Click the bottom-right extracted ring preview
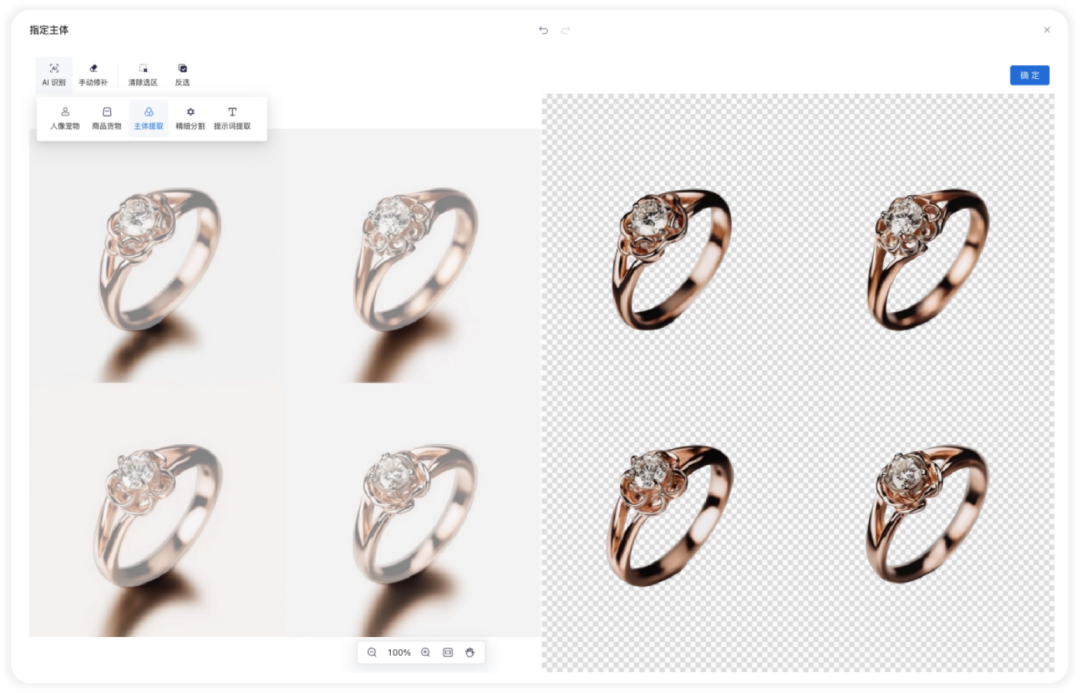The width and height of the screenshot is (1080, 693). pyautogui.click(x=925, y=512)
